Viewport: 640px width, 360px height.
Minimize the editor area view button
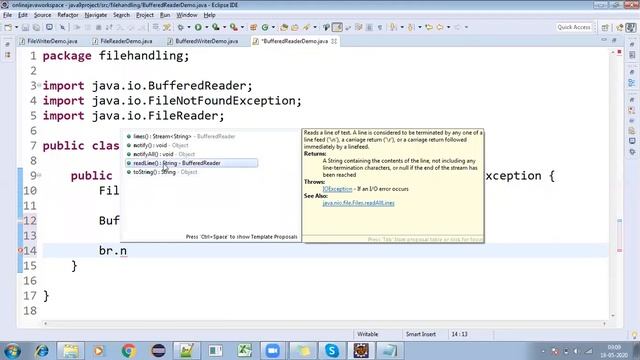point(604,40)
